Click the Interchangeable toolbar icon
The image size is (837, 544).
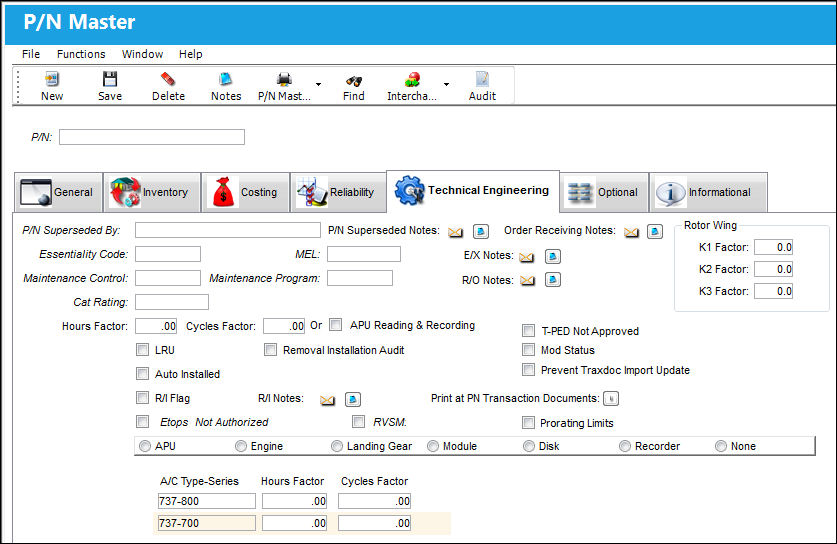click(x=412, y=80)
